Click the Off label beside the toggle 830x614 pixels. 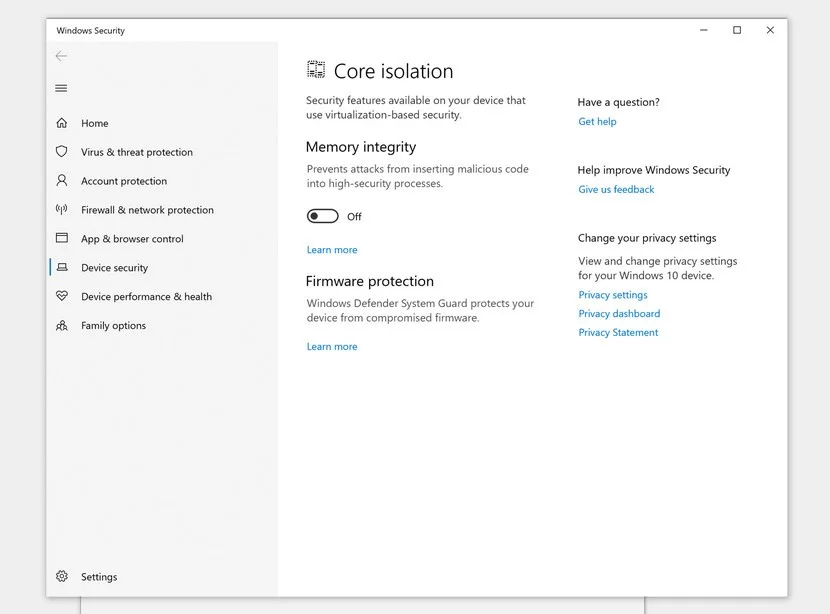(x=354, y=216)
